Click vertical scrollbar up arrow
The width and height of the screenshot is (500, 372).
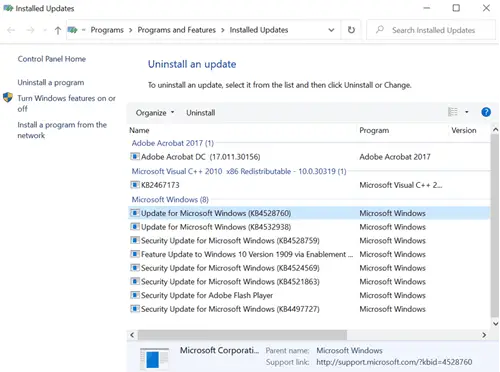(495, 129)
